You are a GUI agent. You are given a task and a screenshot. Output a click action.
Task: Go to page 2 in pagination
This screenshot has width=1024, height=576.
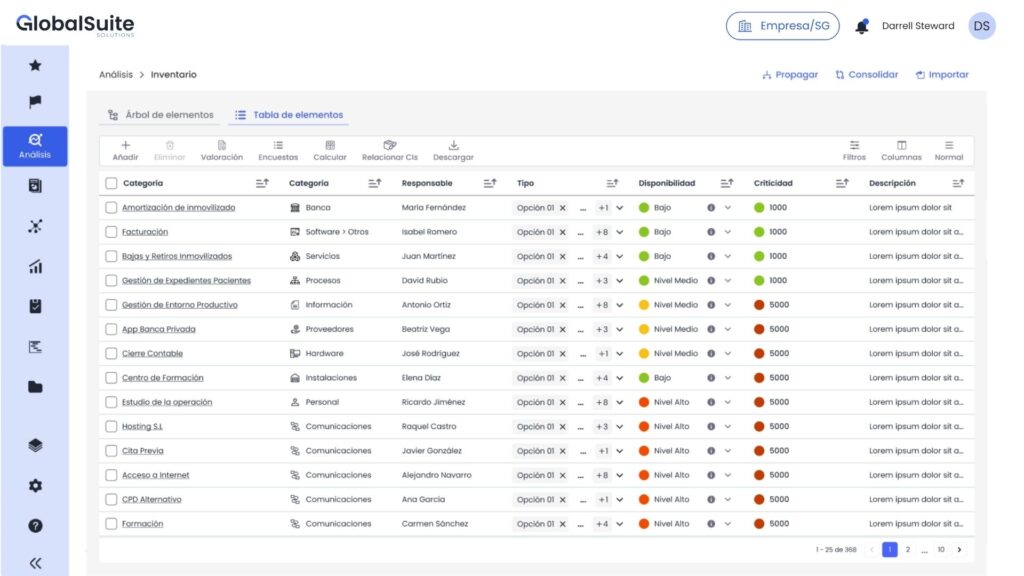point(908,550)
